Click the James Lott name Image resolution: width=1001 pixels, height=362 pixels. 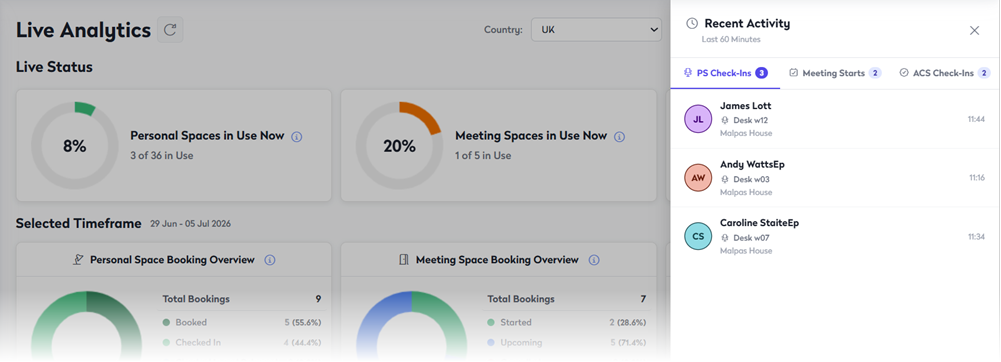click(746, 106)
